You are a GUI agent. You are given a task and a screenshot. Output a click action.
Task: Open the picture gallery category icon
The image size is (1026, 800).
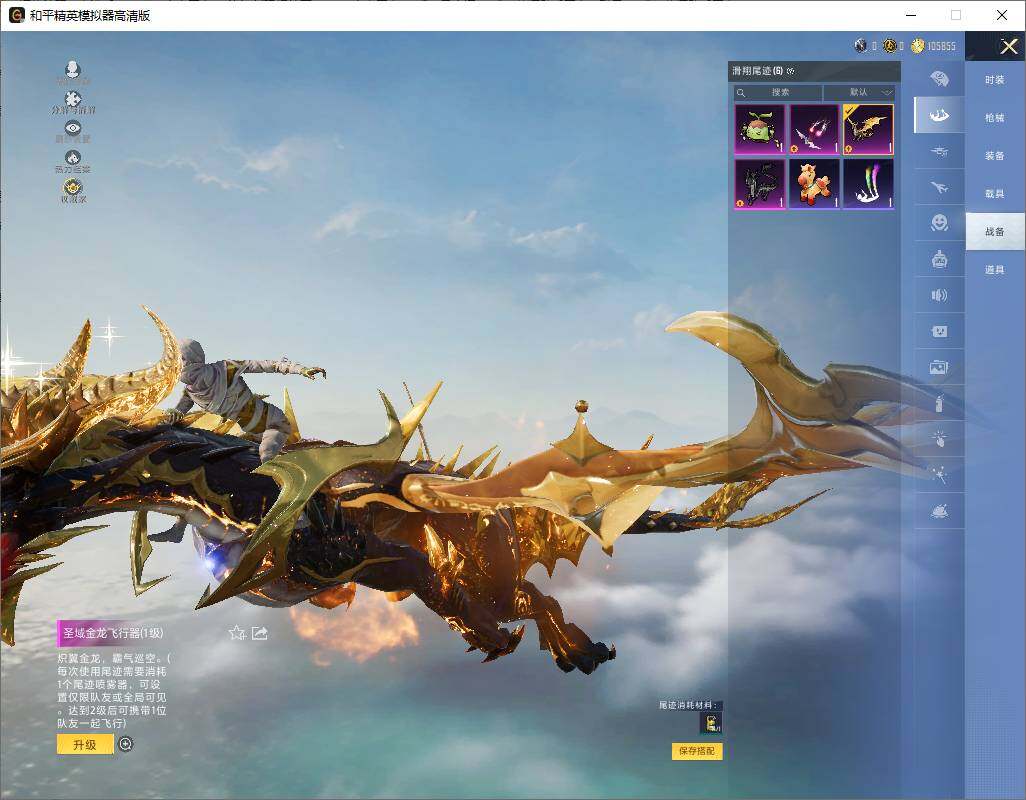click(939, 368)
